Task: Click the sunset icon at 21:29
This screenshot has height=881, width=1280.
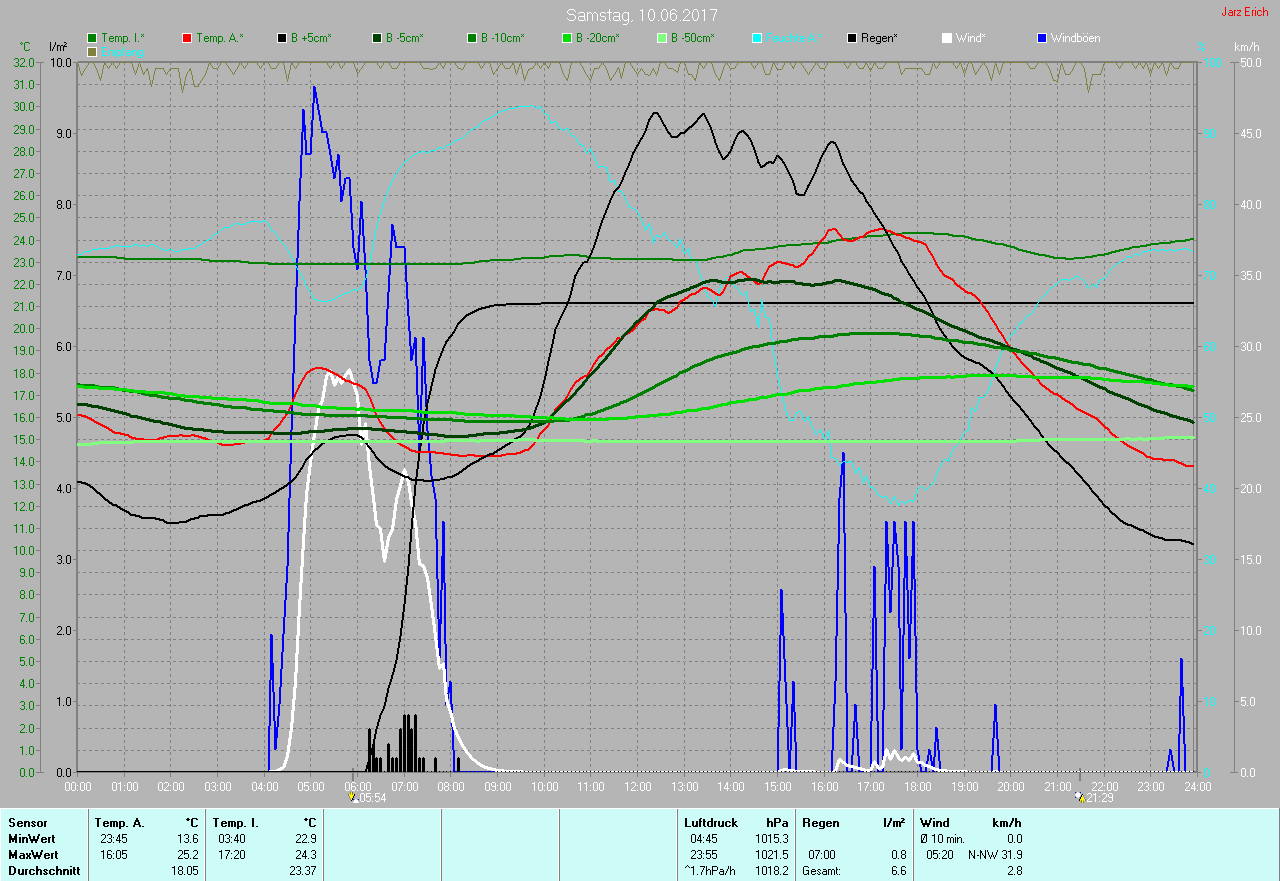Action: tap(1079, 797)
